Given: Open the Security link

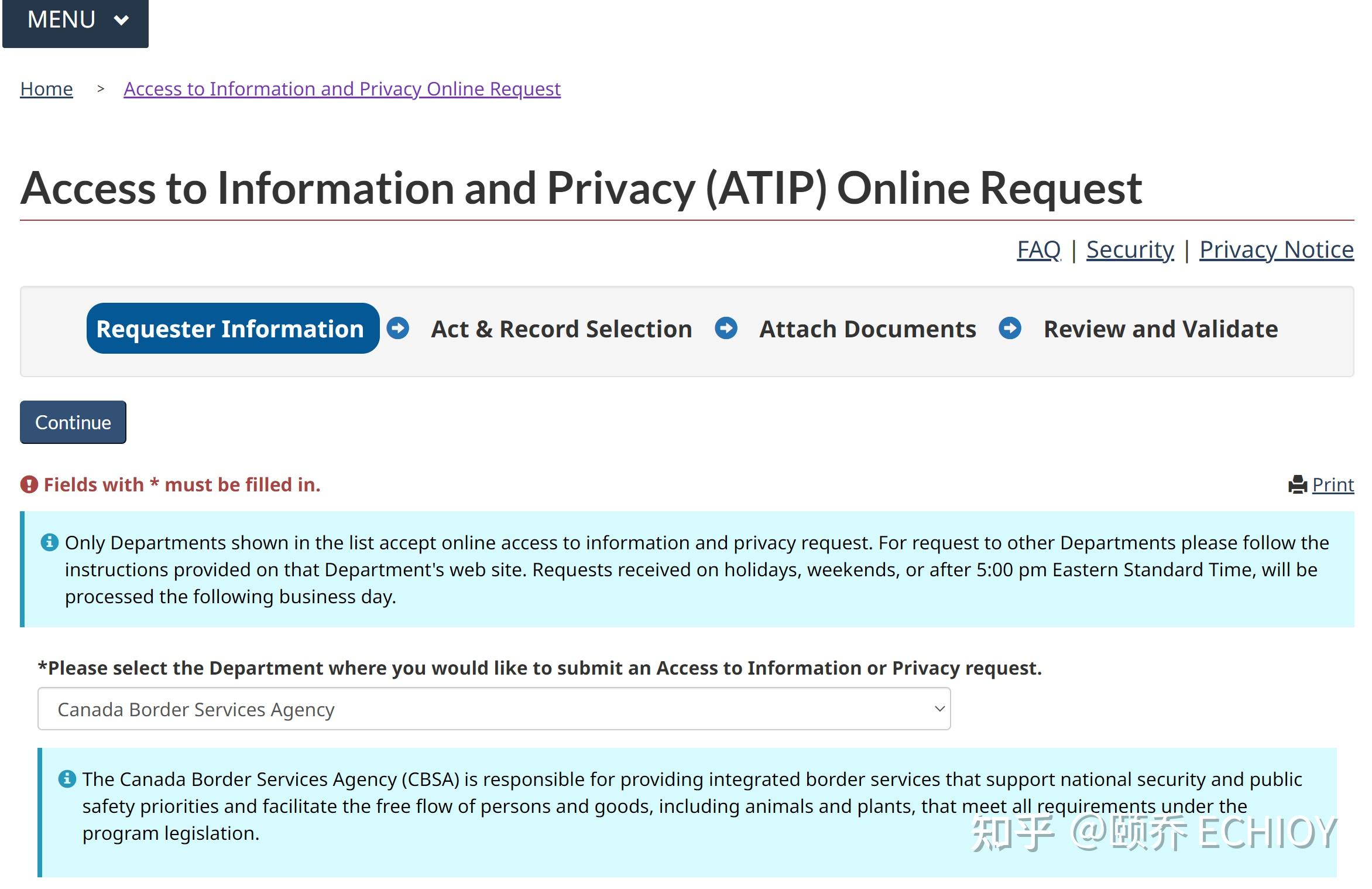Looking at the screenshot, I should tap(1130, 250).
